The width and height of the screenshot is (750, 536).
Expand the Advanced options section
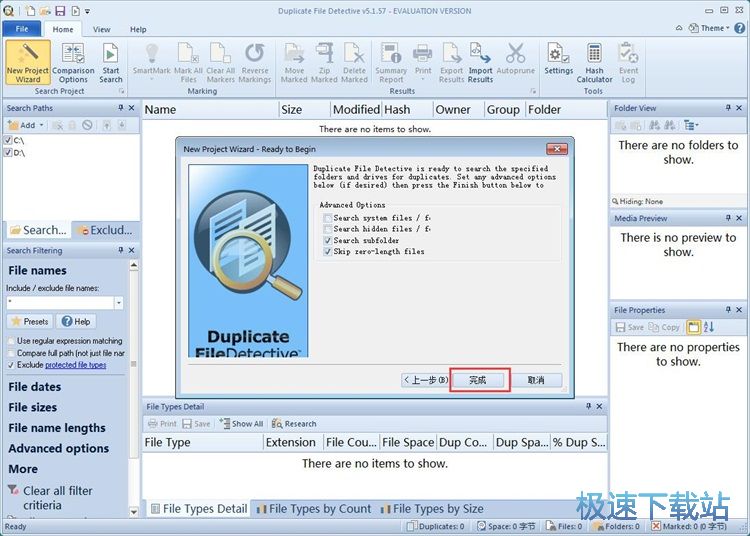58,448
